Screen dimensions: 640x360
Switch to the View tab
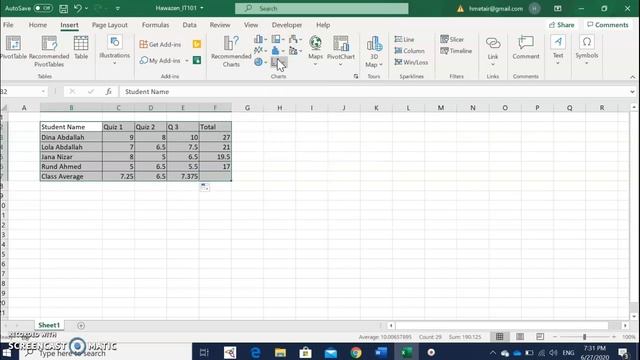[x=251, y=25]
